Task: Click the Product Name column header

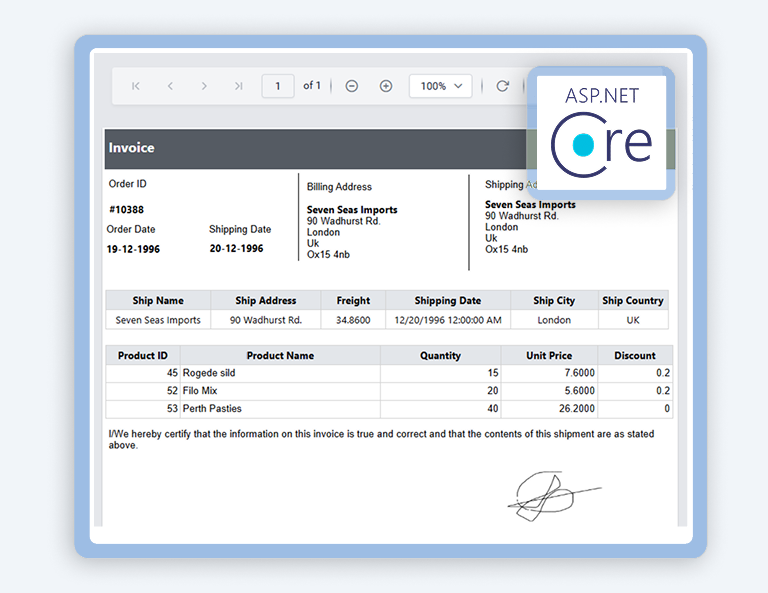Action: point(280,356)
